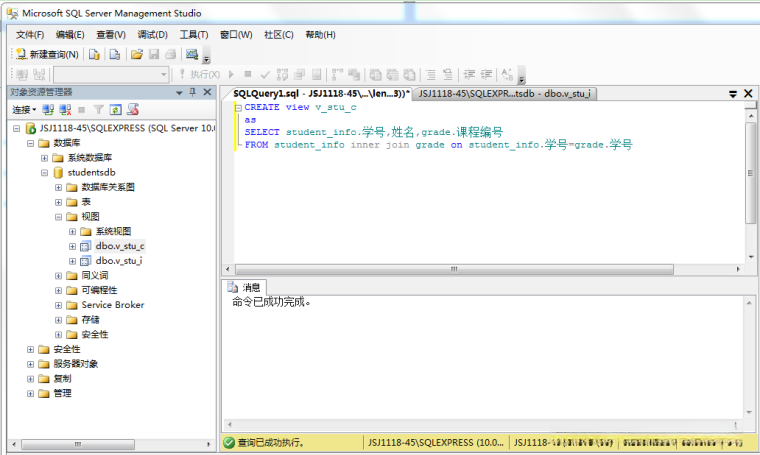Close the Object Explorer panel
Image resolution: width=760 pixels, height=455 pixels.
[207, 92]
